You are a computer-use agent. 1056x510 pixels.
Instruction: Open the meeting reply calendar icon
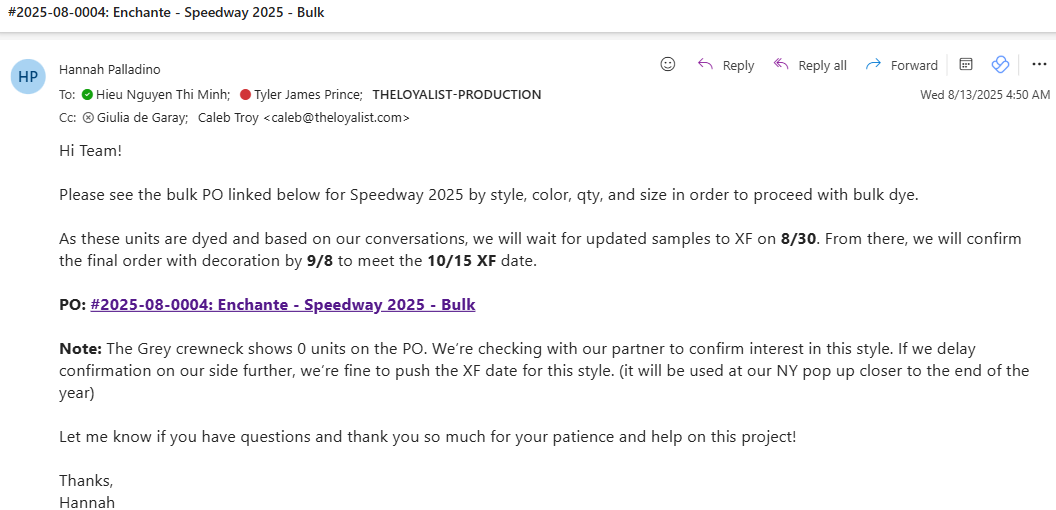pyautogui.click(x=966, y=64)
